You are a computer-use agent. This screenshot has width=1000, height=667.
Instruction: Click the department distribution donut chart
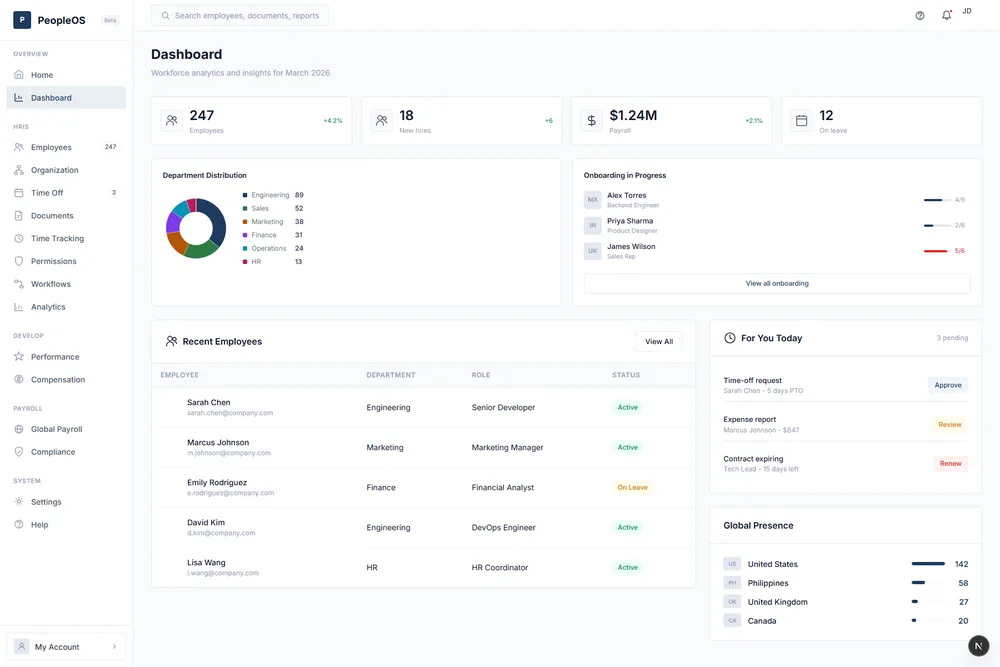[x=196, y=228]
